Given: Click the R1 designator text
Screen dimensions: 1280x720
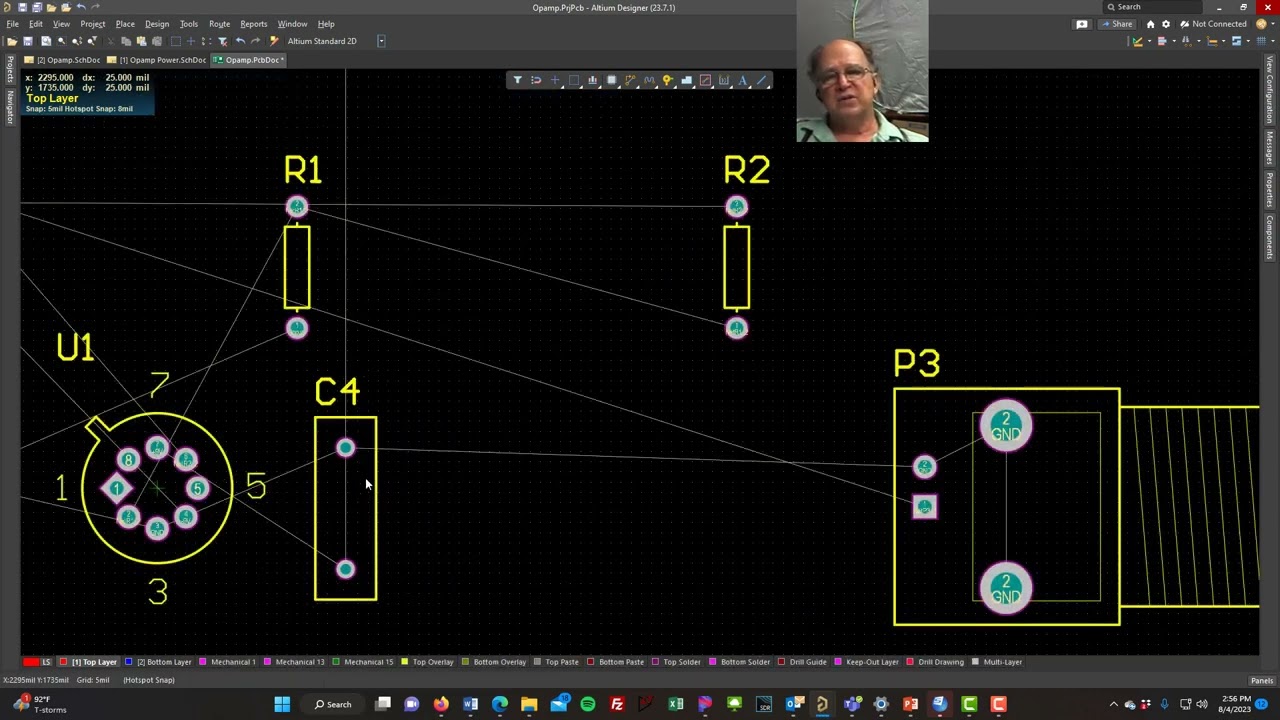Looking at the screenshot, I should coord(303,170).
